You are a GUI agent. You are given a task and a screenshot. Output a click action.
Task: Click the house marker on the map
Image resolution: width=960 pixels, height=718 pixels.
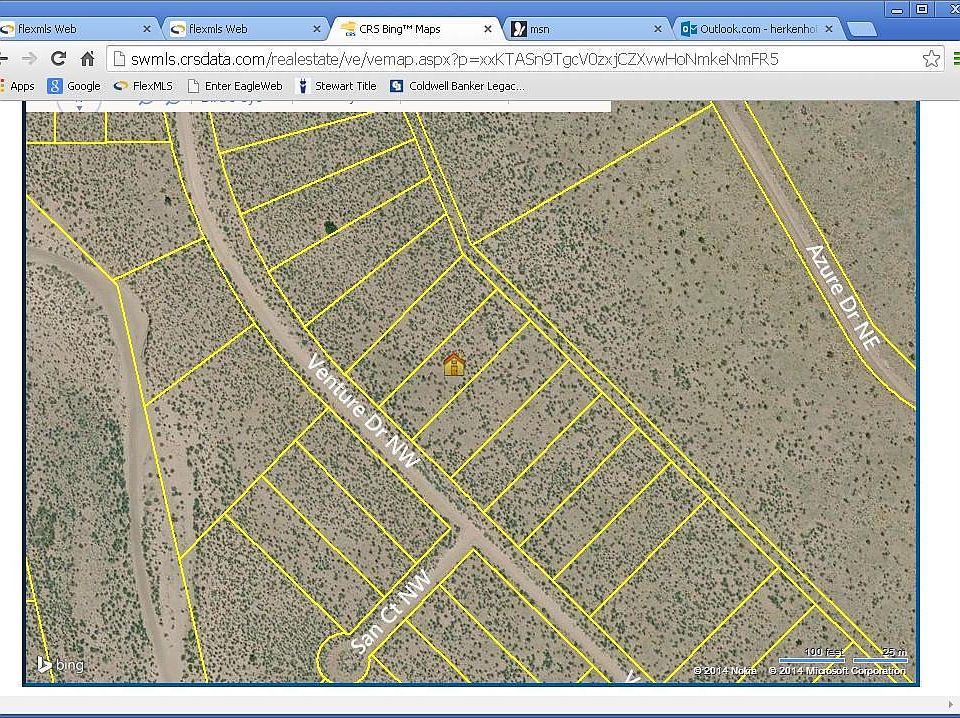tap(454, 364)
